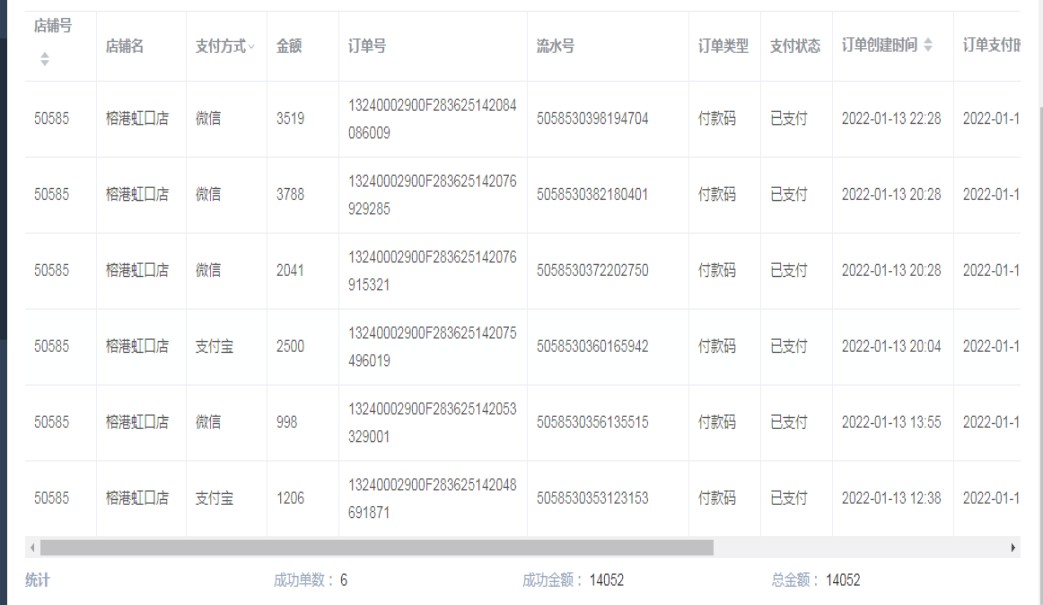Click the 流水号 column header
Image resolution: width=1043 pixels, height=605 pixels.
point(555,46)
